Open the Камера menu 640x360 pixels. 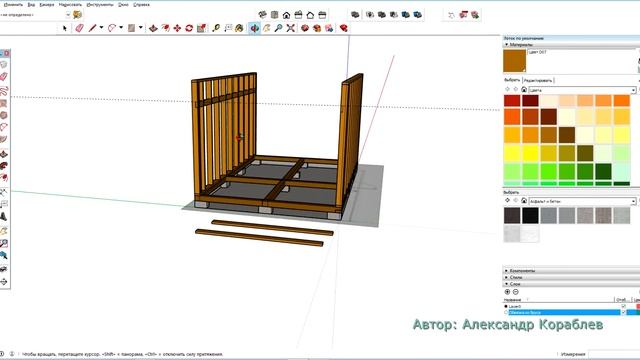click(x=47, y=4)
